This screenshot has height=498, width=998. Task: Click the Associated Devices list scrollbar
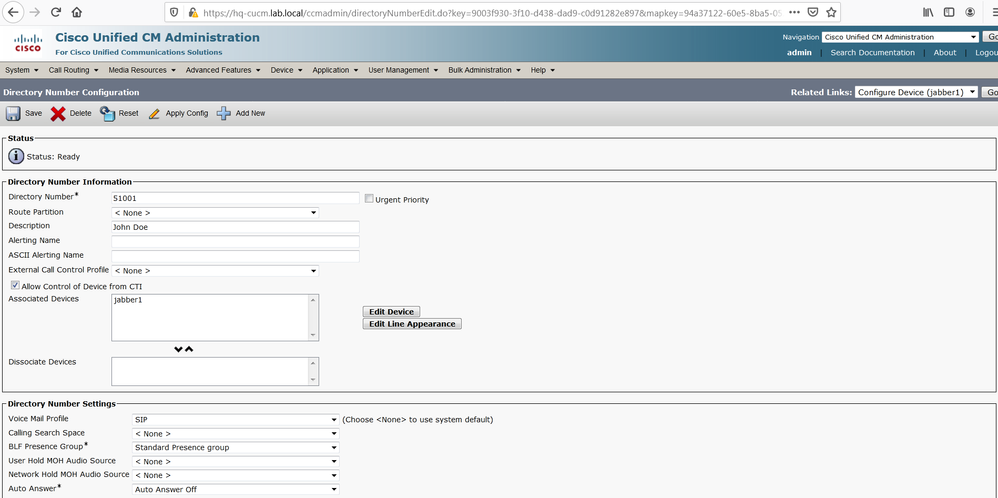click(313, 318)
